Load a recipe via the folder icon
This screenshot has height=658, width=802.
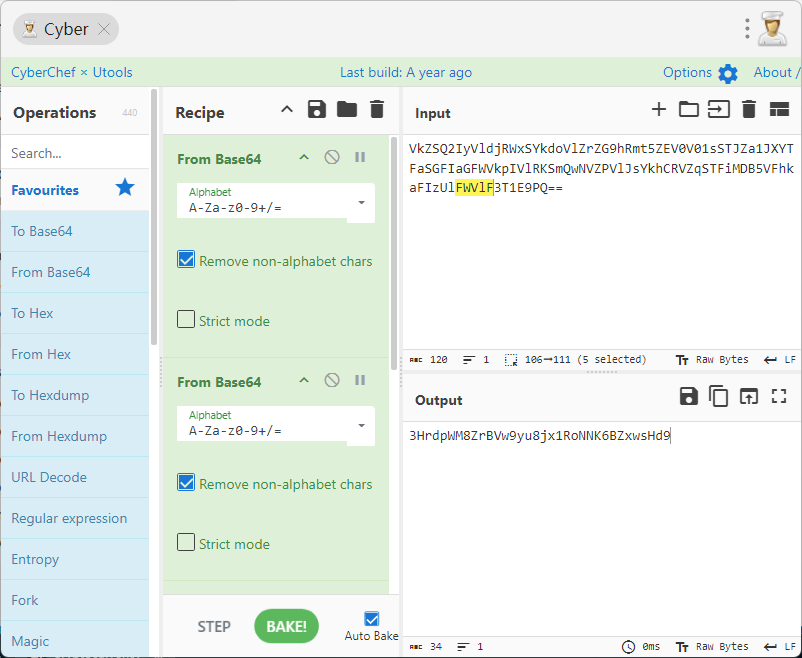(x=347, y=109)
